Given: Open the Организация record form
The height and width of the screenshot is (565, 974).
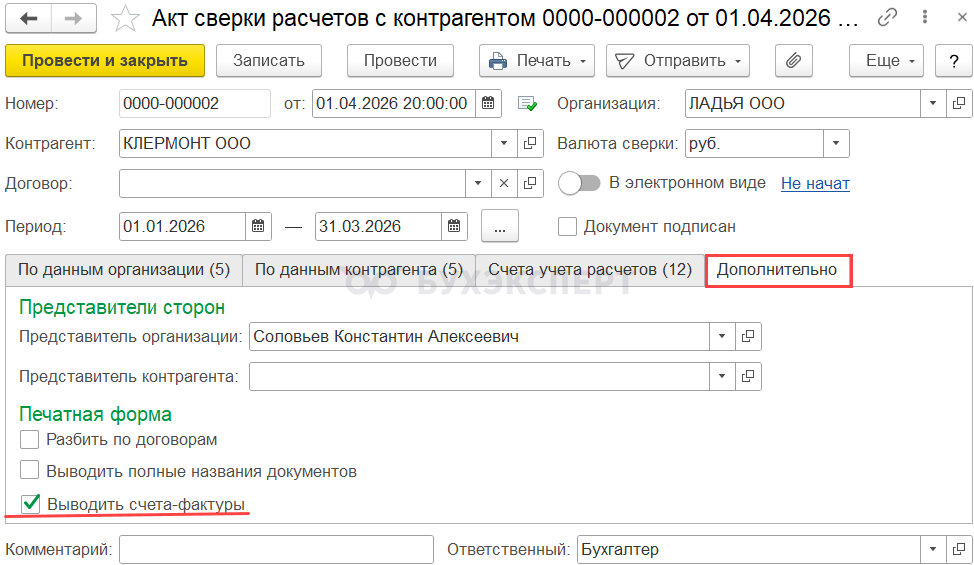Looking at the screenshot, I should [x=959, y=103].
